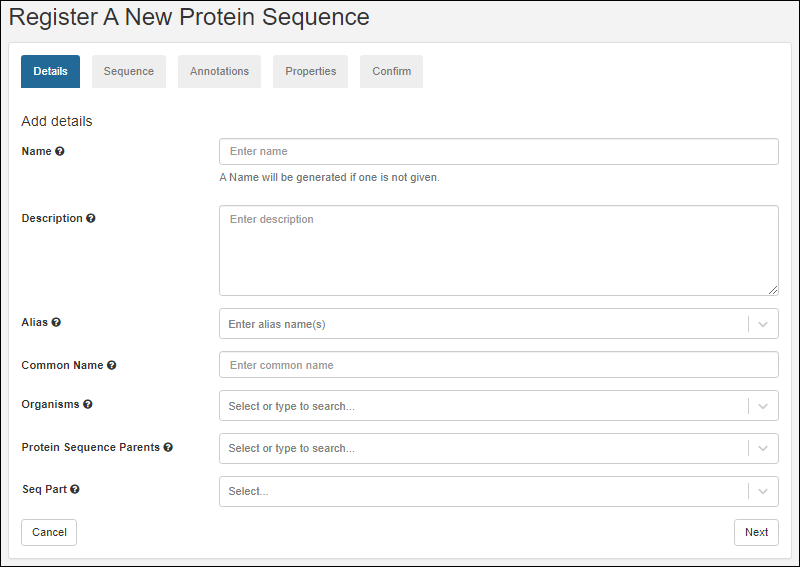This screenshot has width=800, height=567.
Task: Click the help icon beside Description
Action: pyautogui.click(x=91, y=218)
